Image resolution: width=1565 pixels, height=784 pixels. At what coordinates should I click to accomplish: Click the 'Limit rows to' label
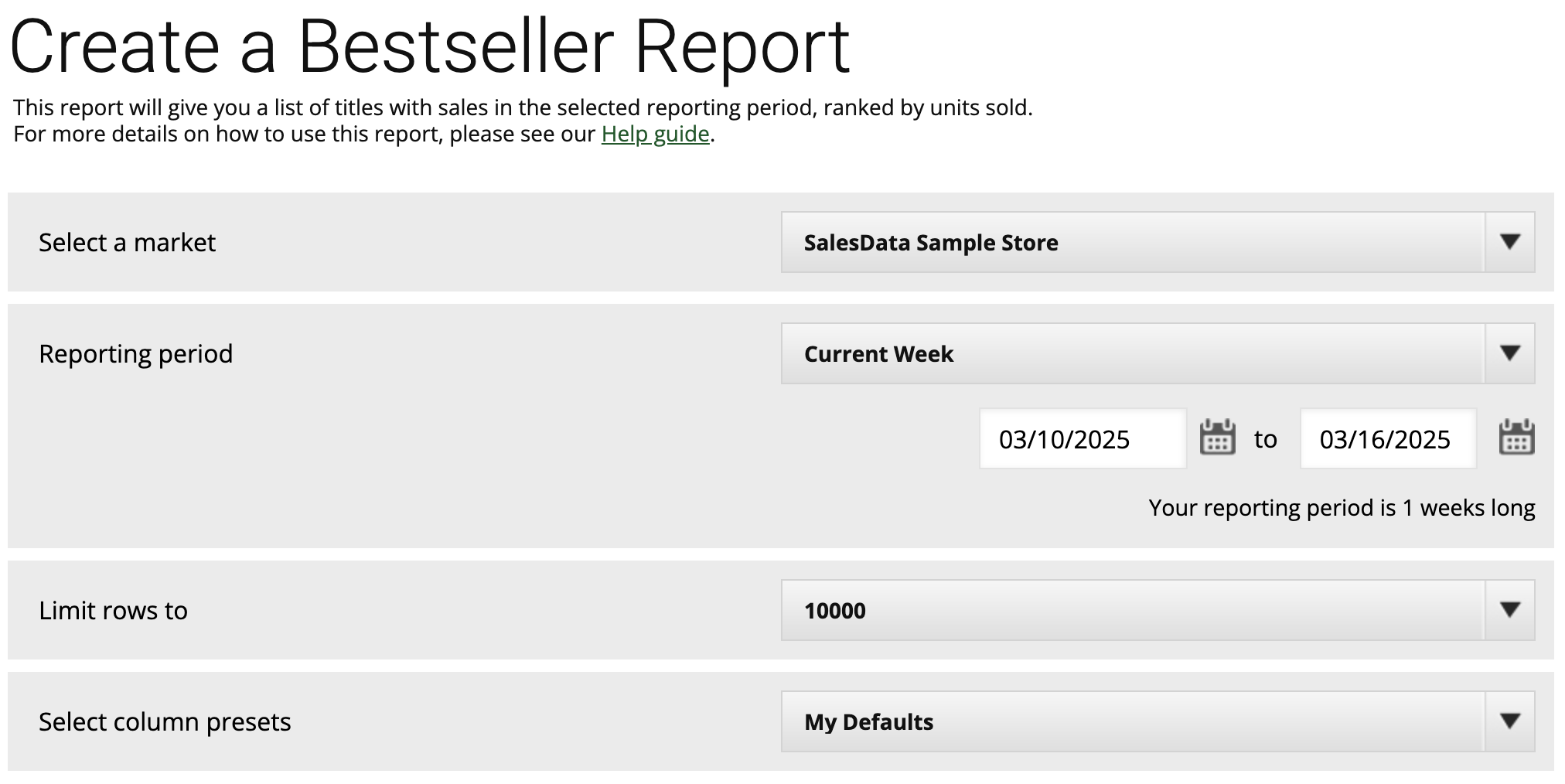pyautogui.click(x=113, y=611)
